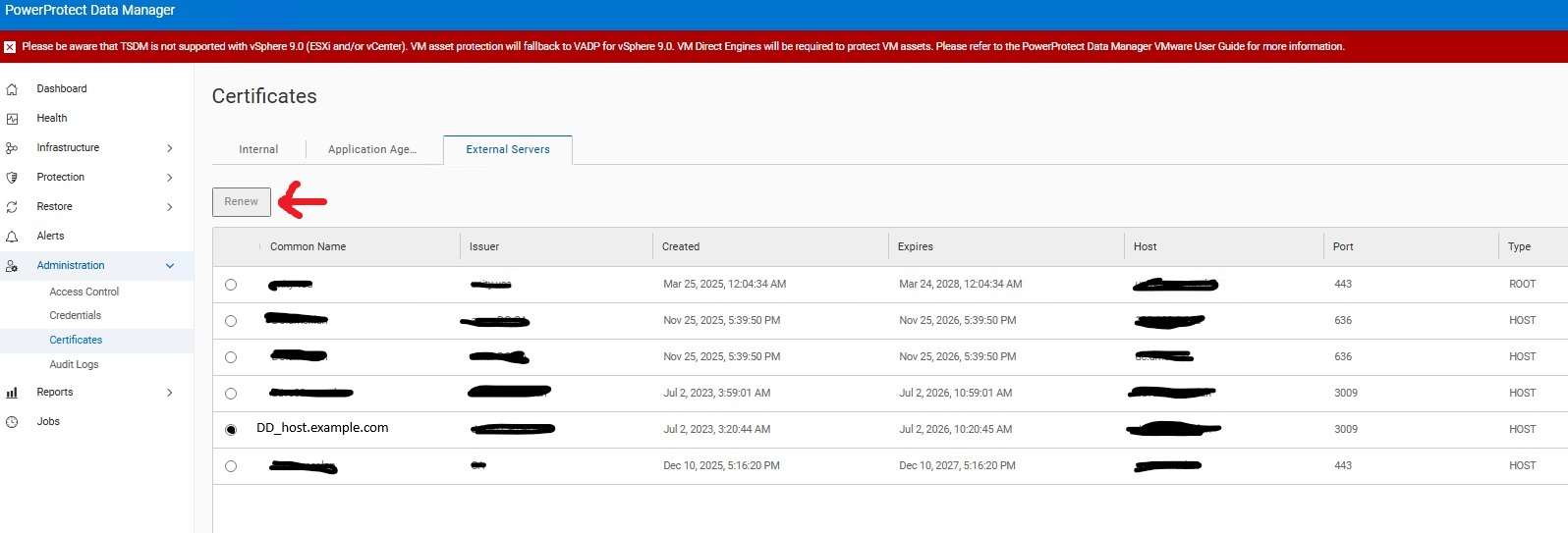Click the Reports bar chart icon
The height and width of the screenshot is (533, 1568).
12,393
